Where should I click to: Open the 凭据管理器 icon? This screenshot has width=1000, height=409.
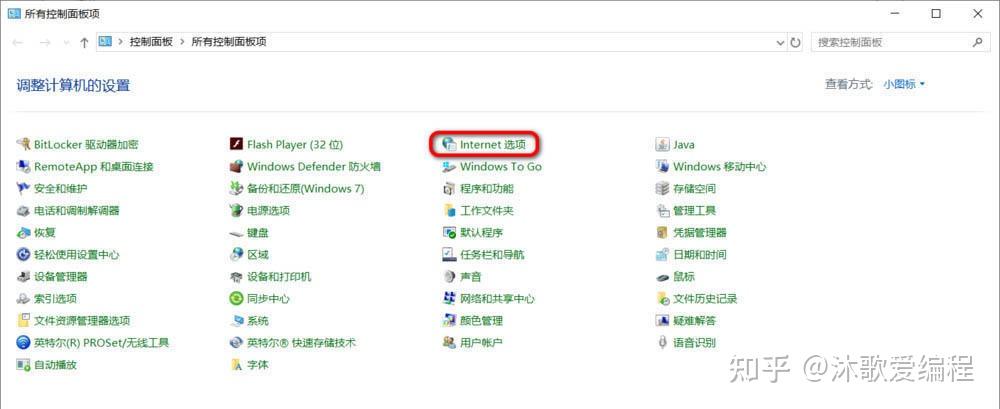pos(662,232)
